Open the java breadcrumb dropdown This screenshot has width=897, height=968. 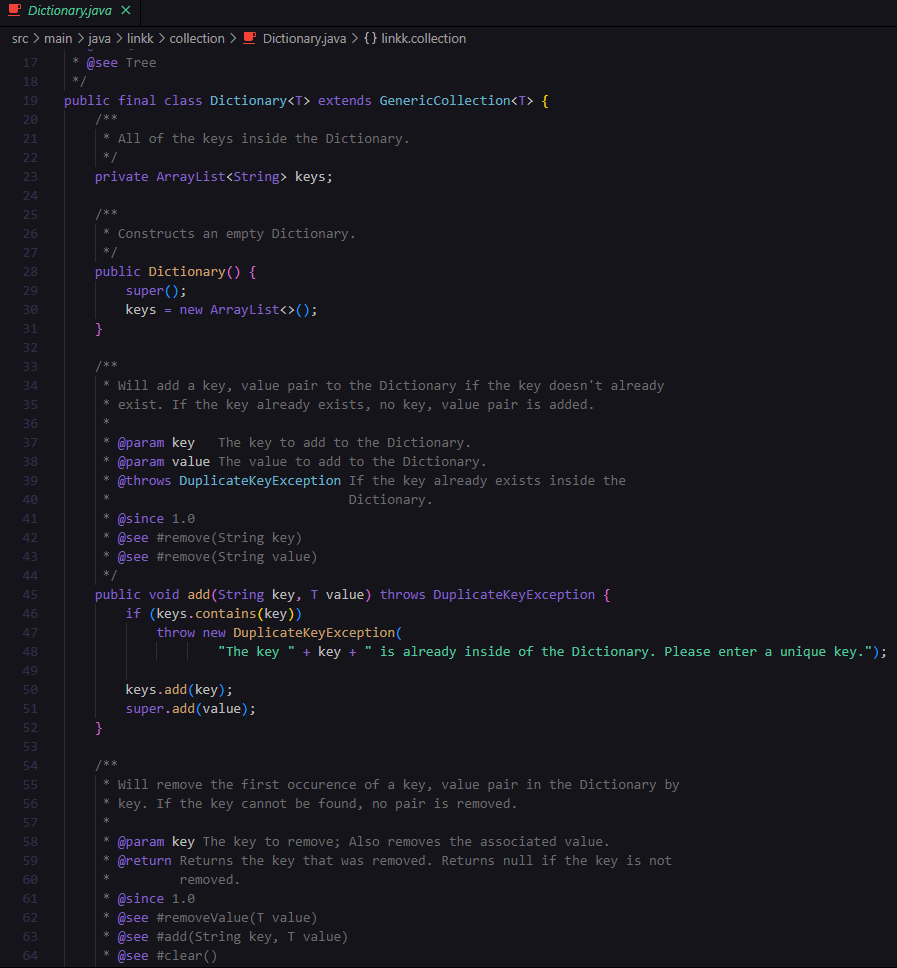98,38
